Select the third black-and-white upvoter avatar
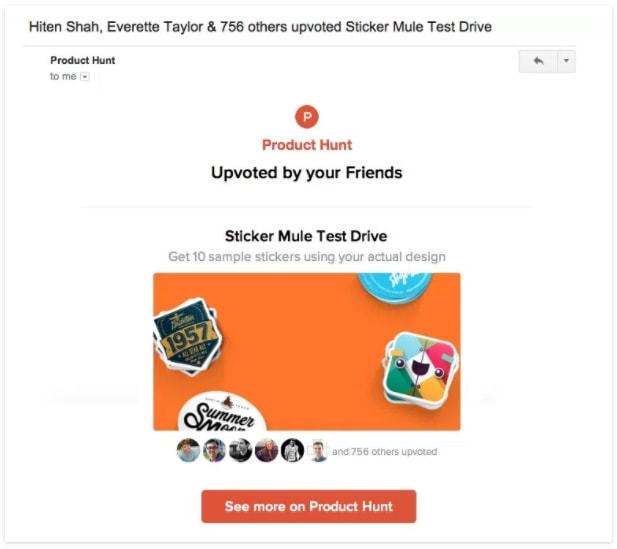The image size is (617, 549). click(x=240, y=450)
